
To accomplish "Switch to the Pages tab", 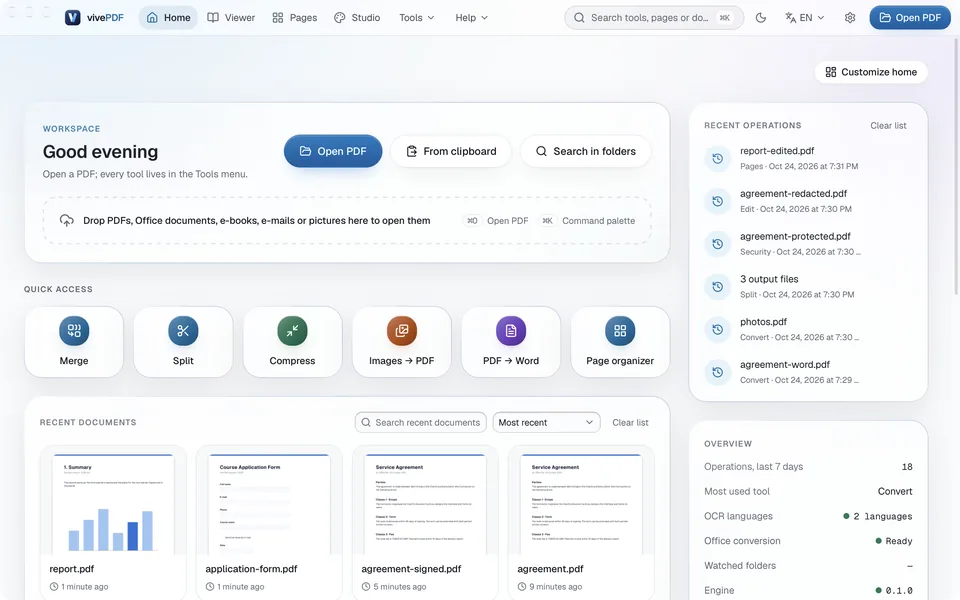I will pyautogui.click(x=294, y=18).
